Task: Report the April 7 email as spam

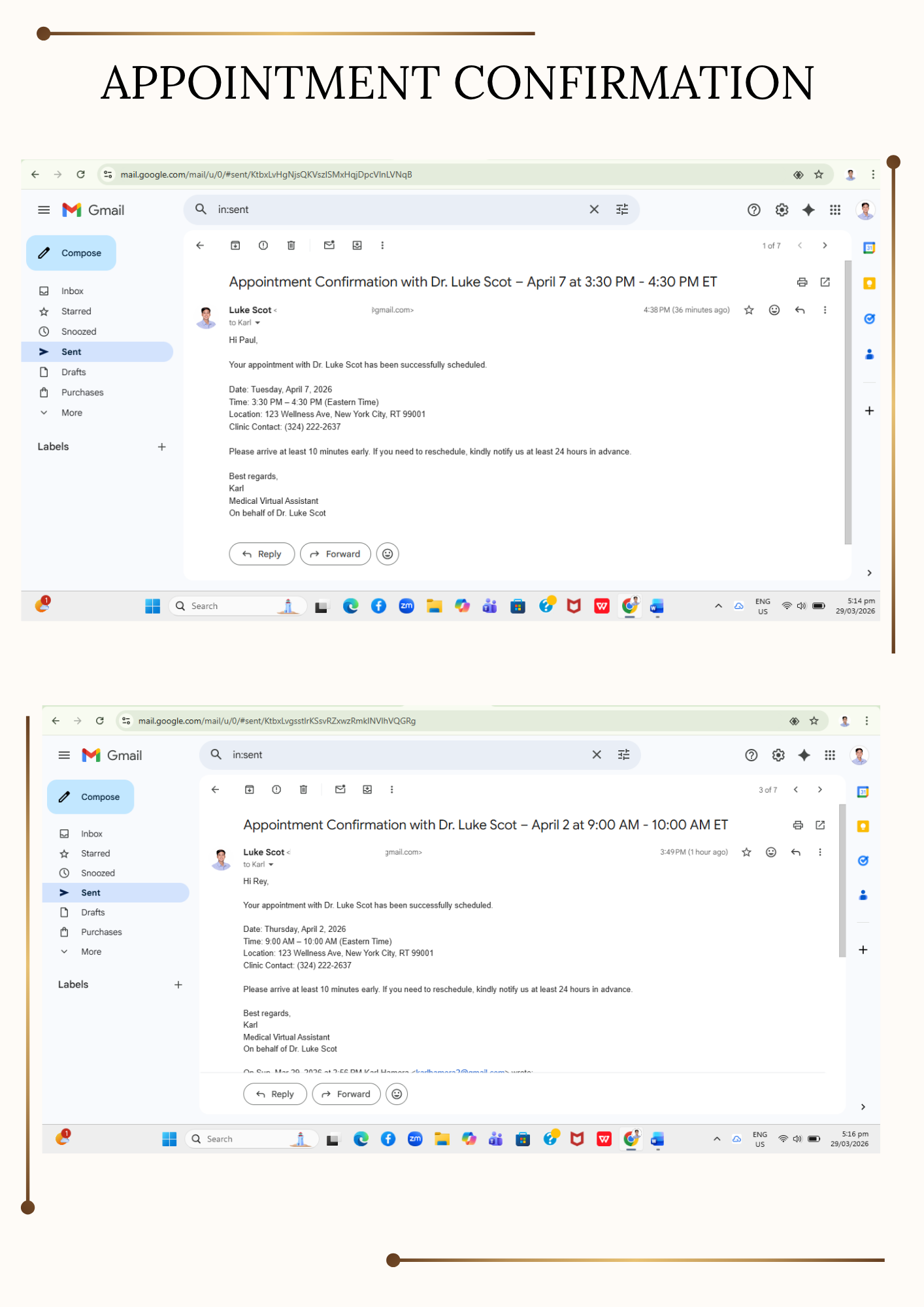Action: click(263, 245)
